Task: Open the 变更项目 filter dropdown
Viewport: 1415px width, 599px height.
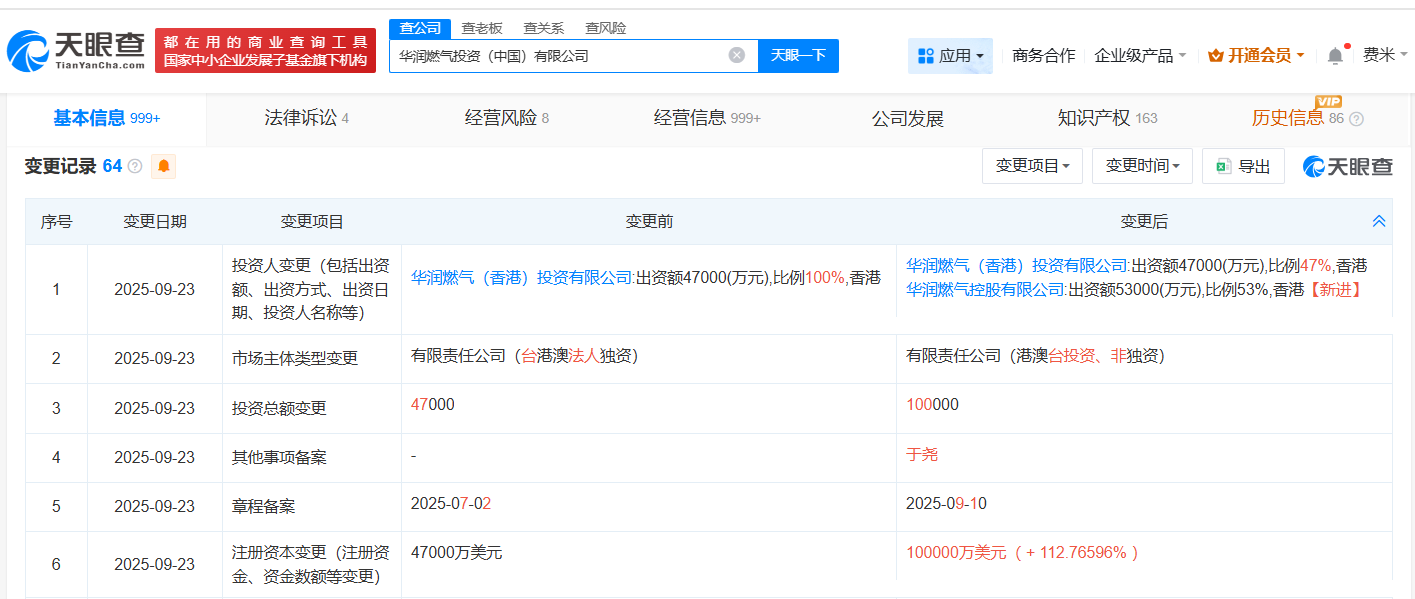Action: [x=1031, y=166]
